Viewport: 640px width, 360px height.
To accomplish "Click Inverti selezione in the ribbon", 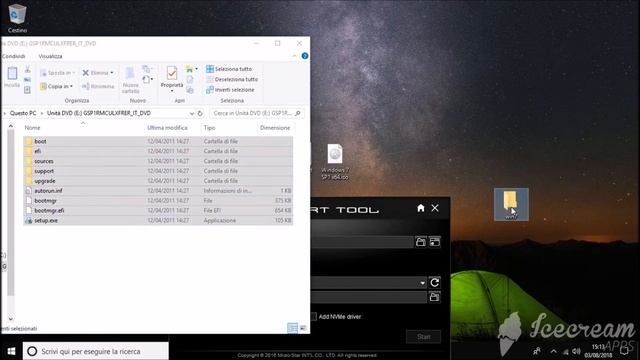I will tap(230, 90).
